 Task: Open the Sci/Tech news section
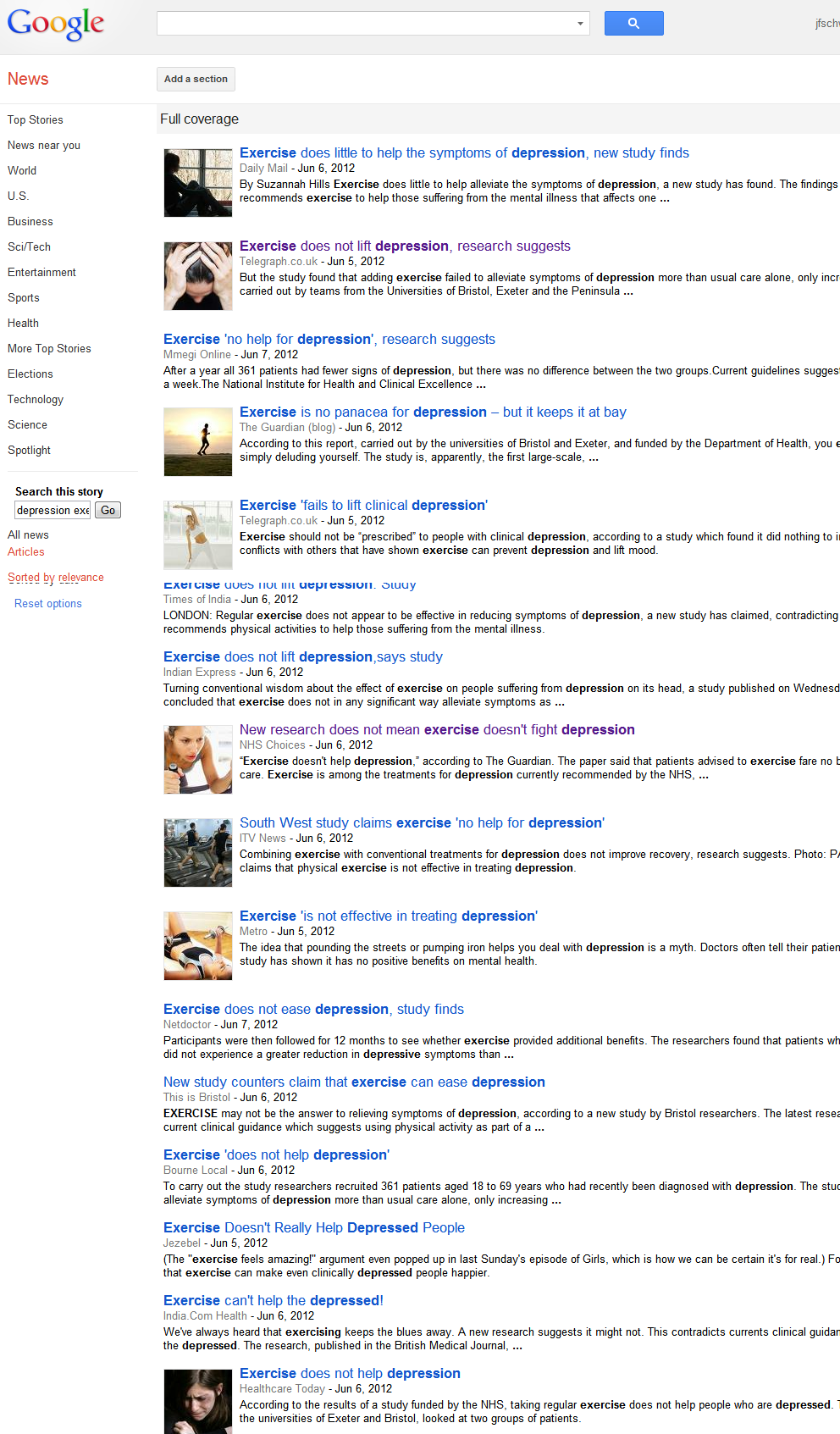coord(30,246)
